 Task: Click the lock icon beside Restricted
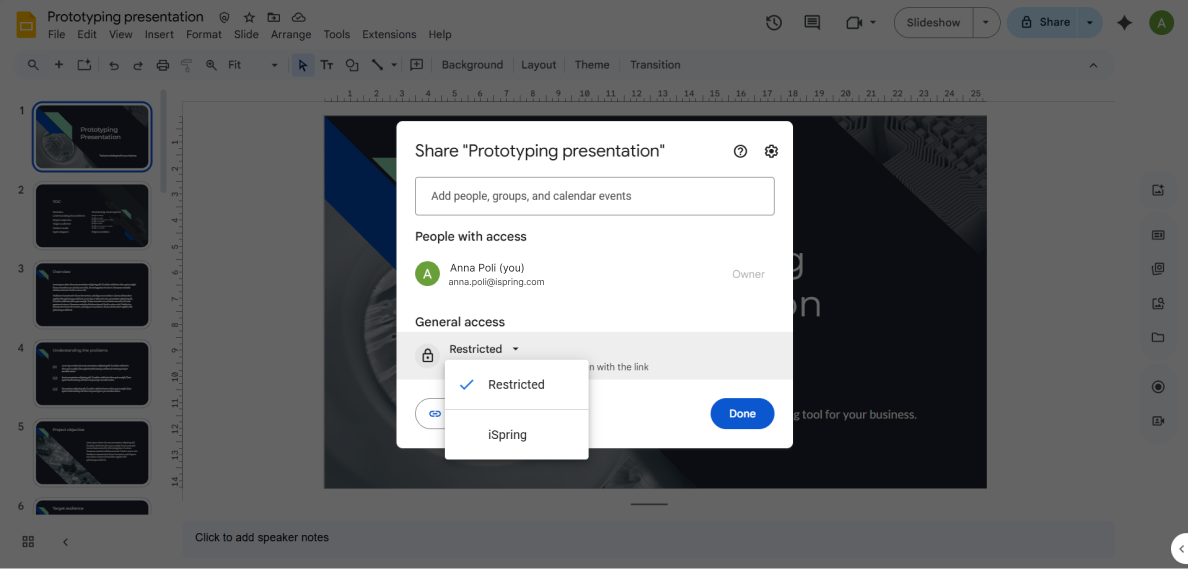(427, 355)
